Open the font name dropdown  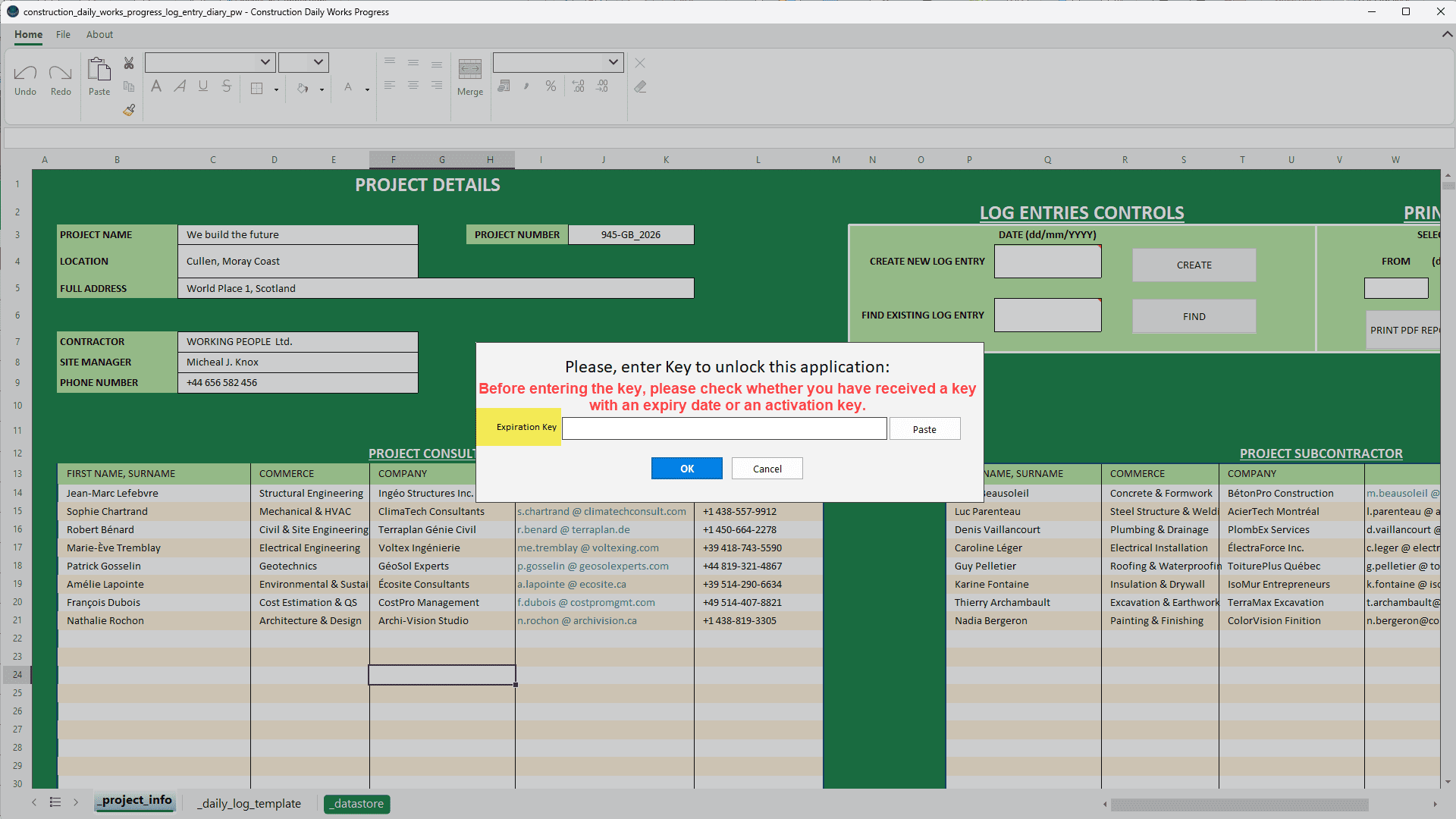click(x=265, y=62)
